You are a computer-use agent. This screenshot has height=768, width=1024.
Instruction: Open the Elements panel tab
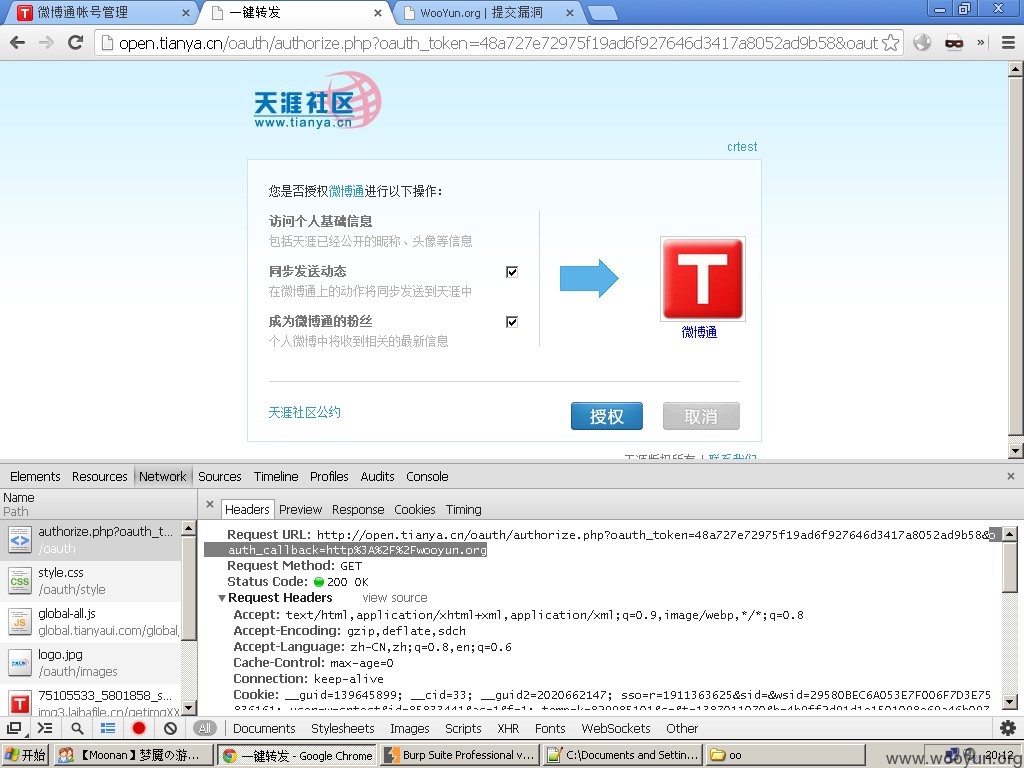coord(35,476)
